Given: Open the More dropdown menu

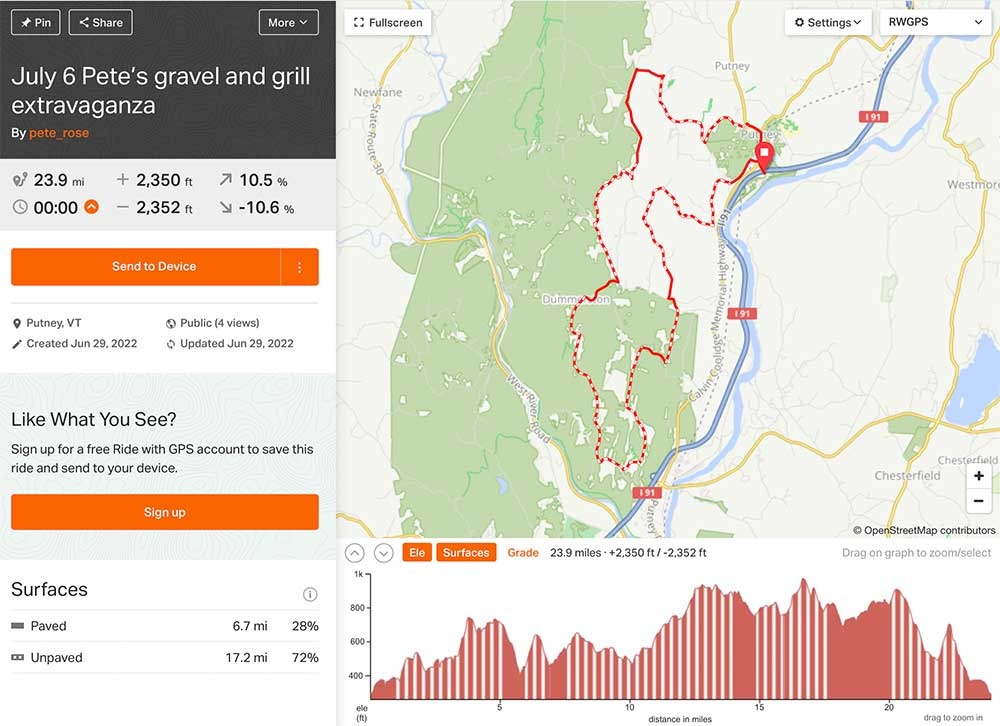Looking at the screenshot, I should [x=288, y=22].
